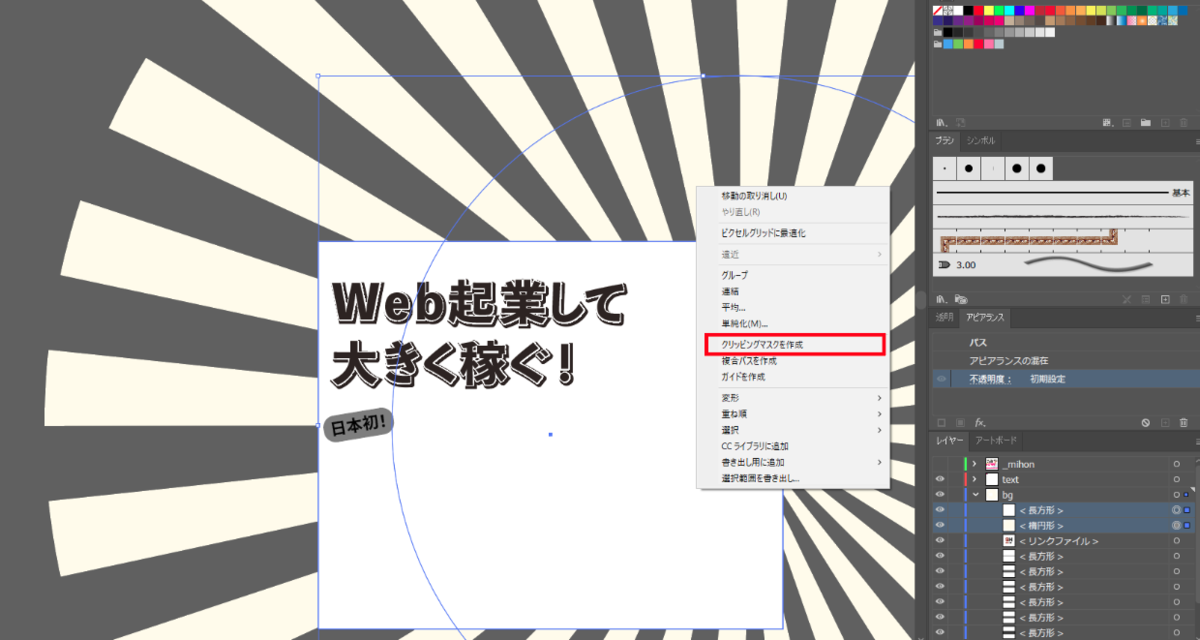Choose 移動の取り消し(U) from context menu
Image resolution: width=1200 pixels, height=640 pixels.
tap(792, 196)
